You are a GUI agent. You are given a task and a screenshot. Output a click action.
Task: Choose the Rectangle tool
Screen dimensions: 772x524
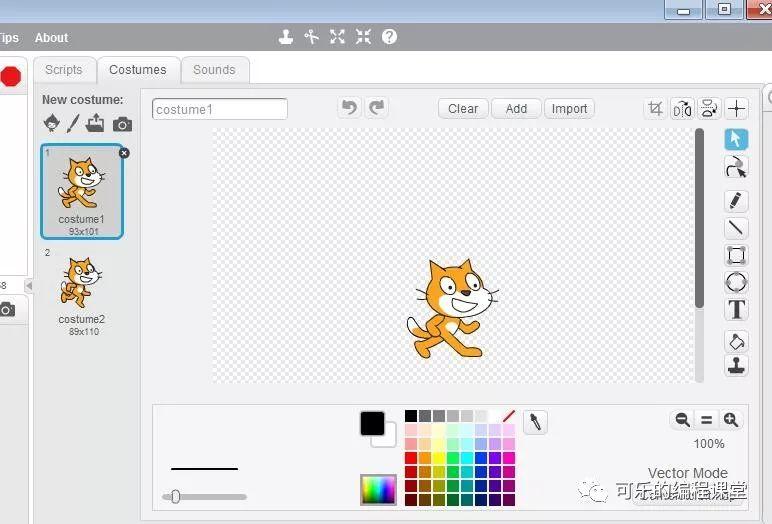coord(736,255)
